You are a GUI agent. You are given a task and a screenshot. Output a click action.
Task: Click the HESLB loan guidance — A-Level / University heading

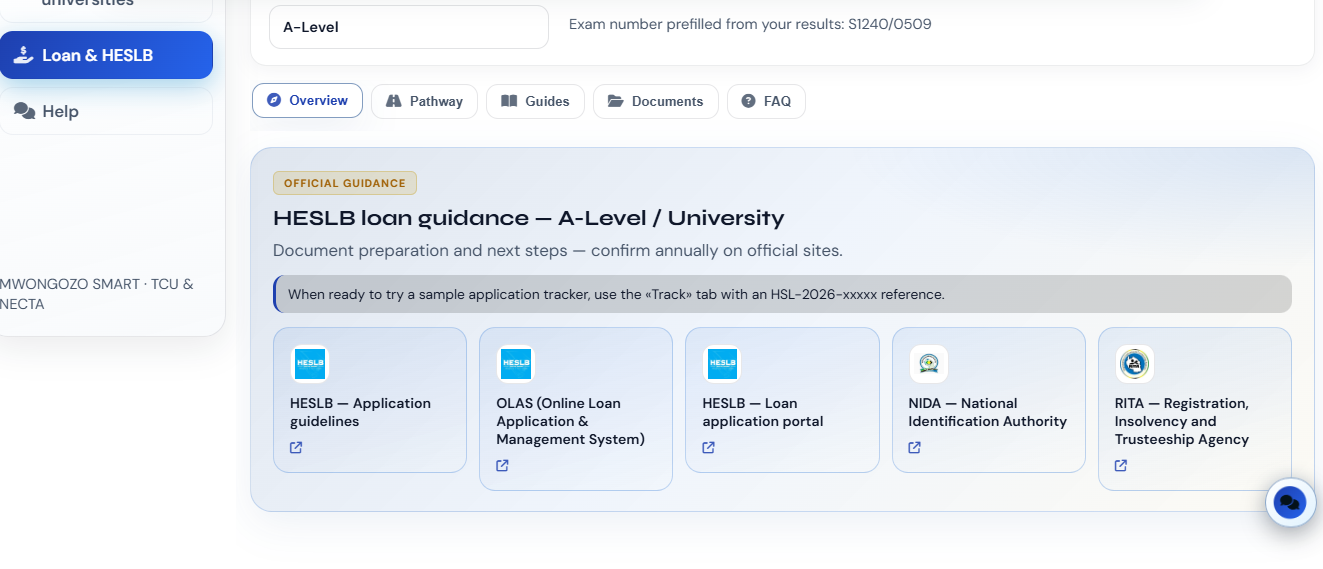point(529,218)
